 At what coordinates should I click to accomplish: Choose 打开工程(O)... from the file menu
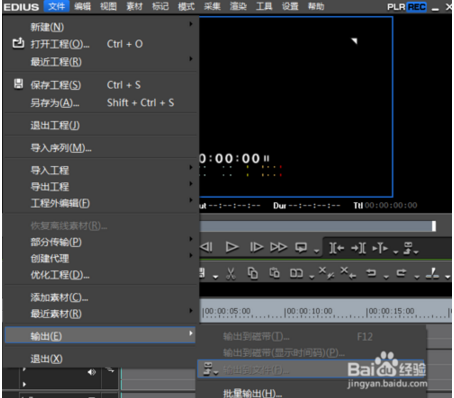100,44
